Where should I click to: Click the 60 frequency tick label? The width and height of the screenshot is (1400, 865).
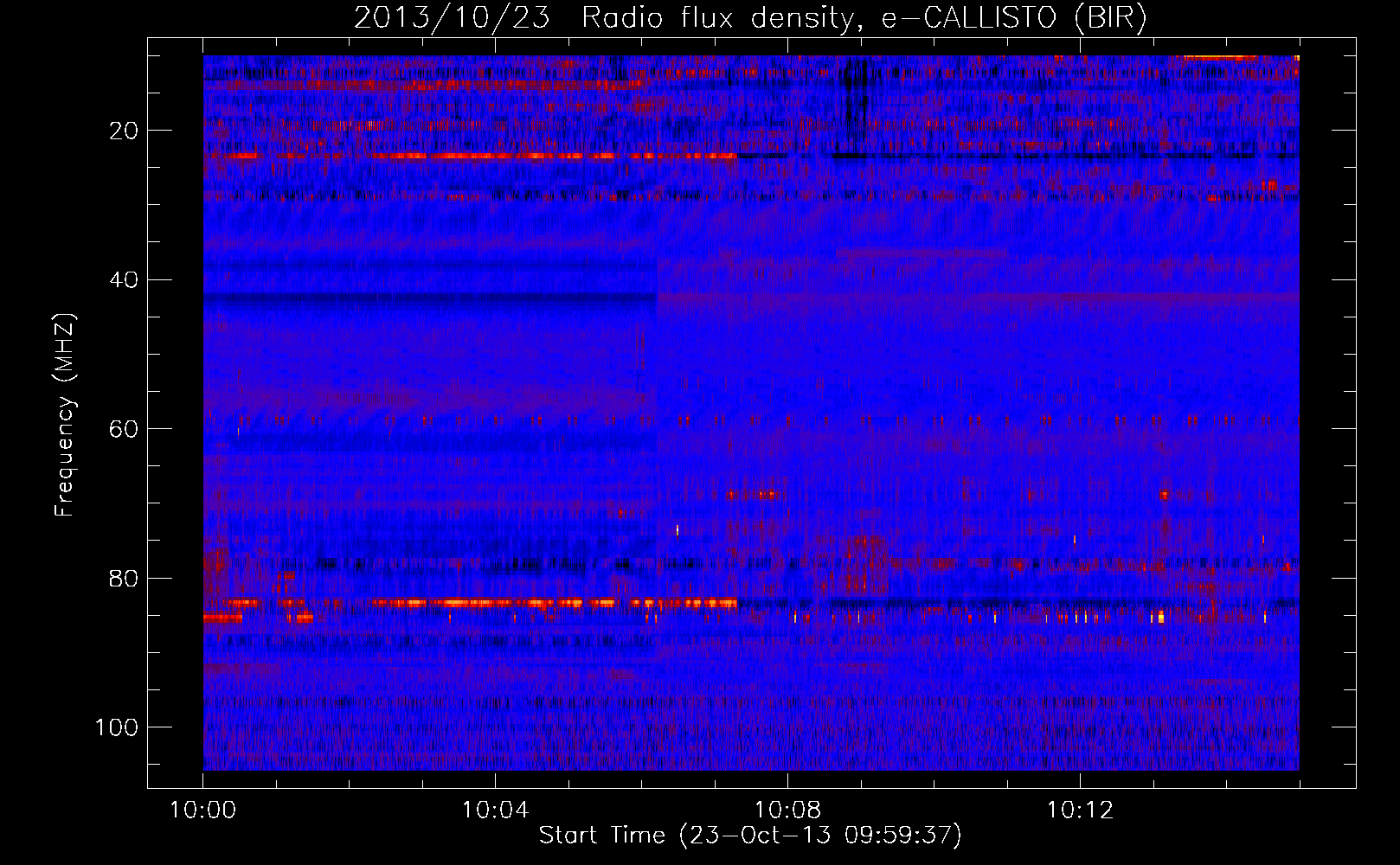[x=125, y=429]
